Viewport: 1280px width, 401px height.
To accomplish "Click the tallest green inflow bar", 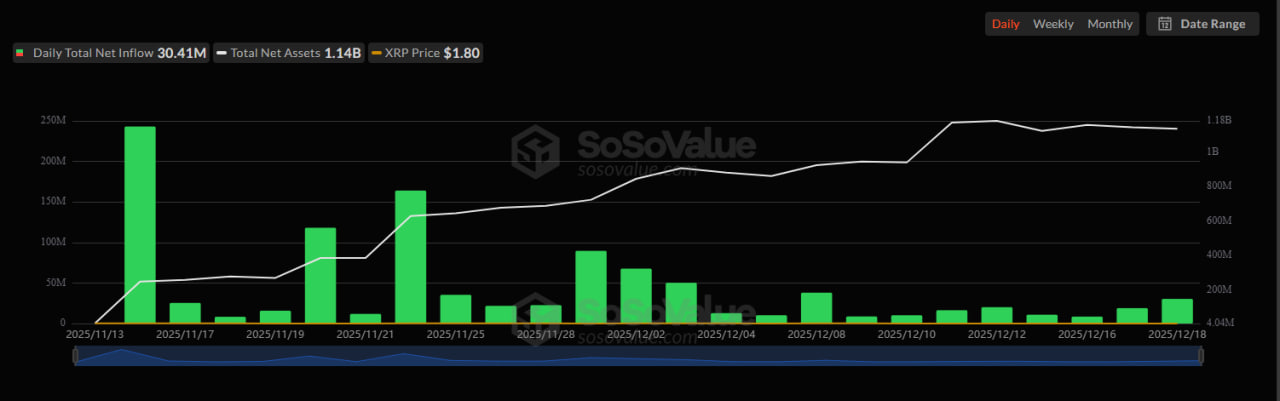I will 140,225.
